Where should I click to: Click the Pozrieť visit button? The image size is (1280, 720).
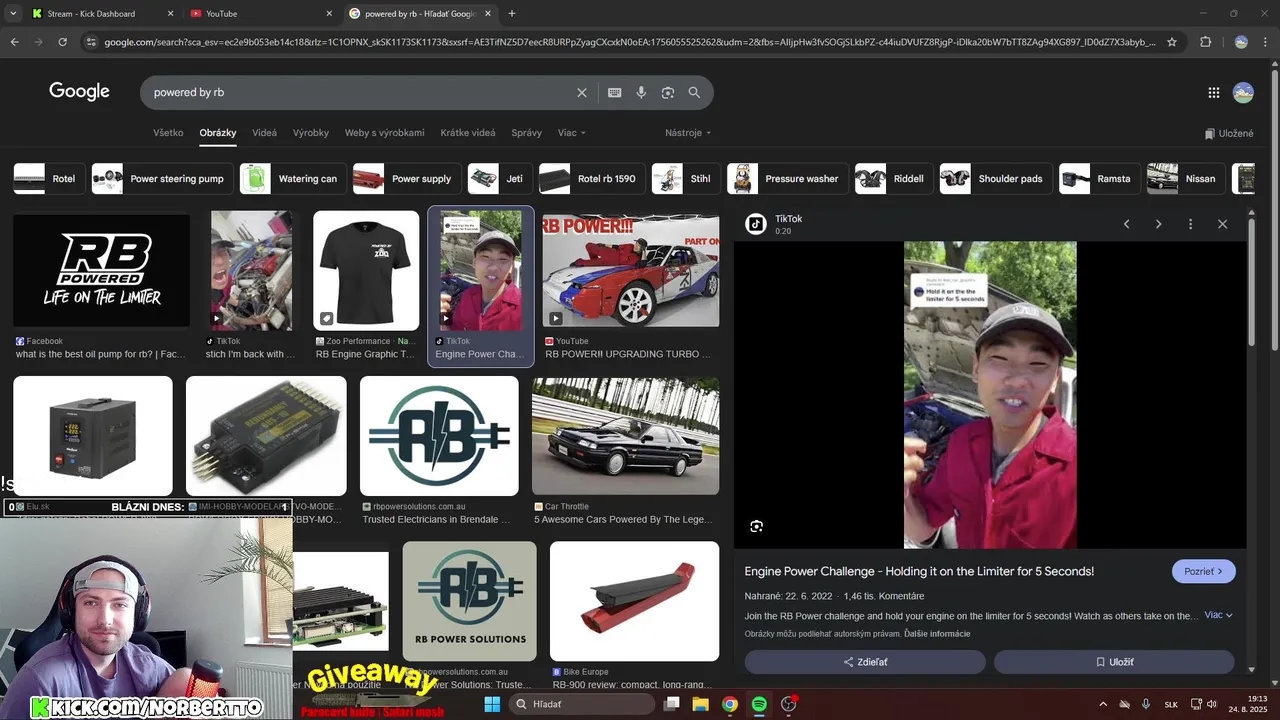pyautogui.click(x=1203, y=572)
